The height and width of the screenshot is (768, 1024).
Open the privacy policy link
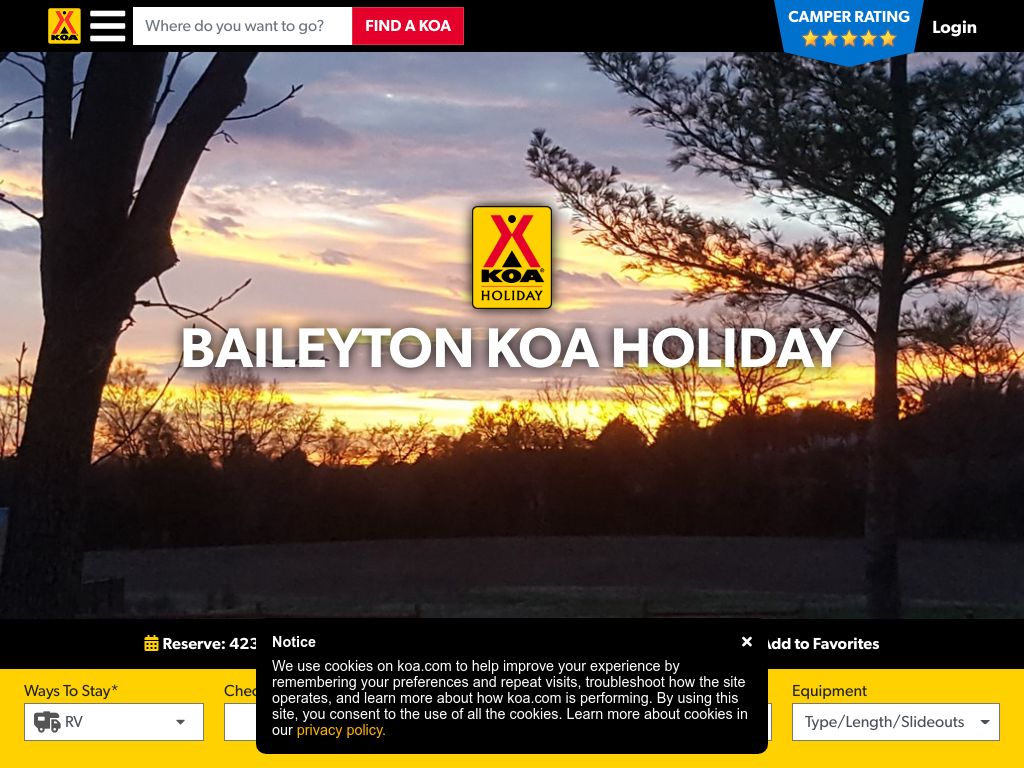pos(341,730)
